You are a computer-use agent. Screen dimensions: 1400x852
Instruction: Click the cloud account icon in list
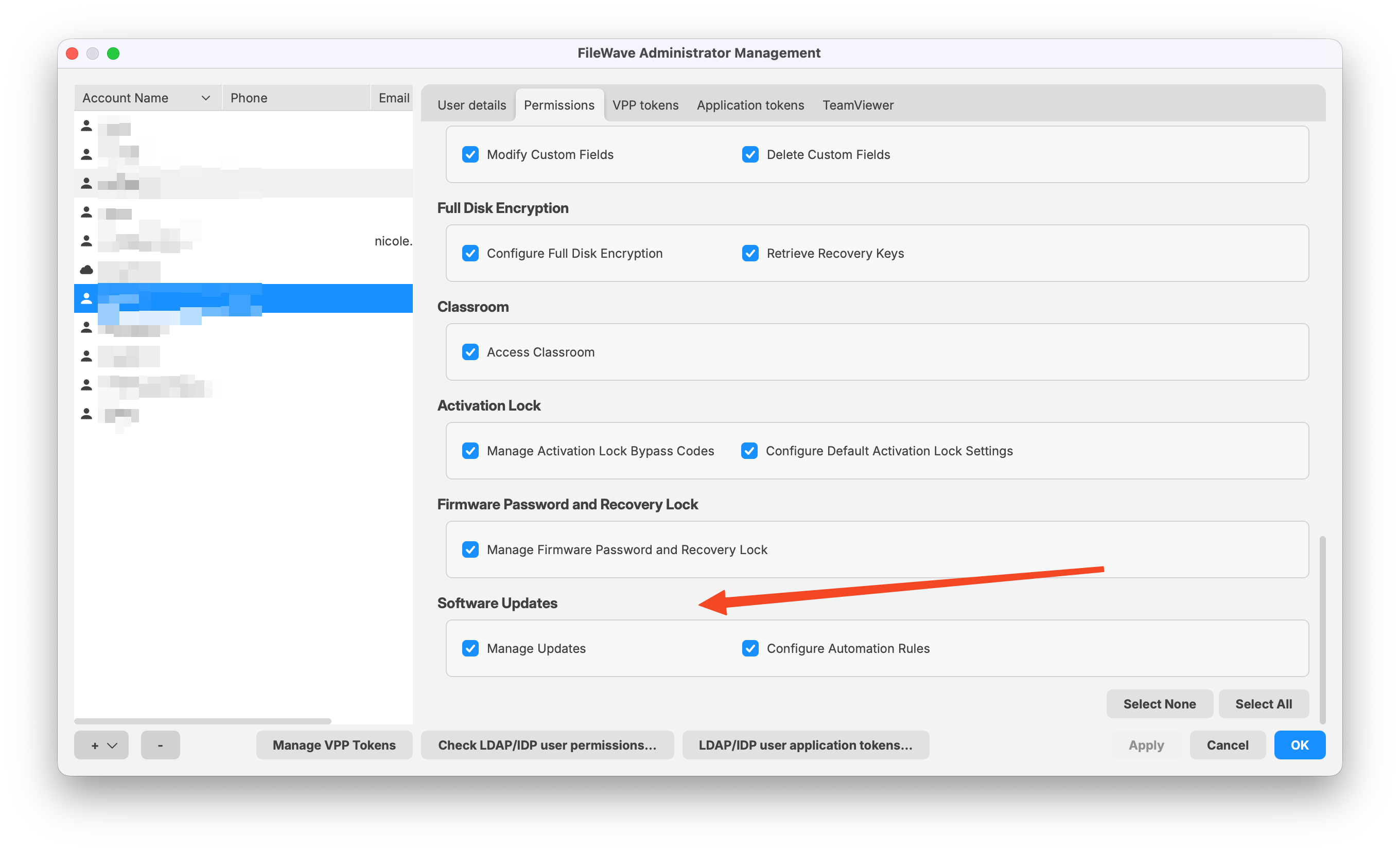pyautogui.click(x=86, y=270)
